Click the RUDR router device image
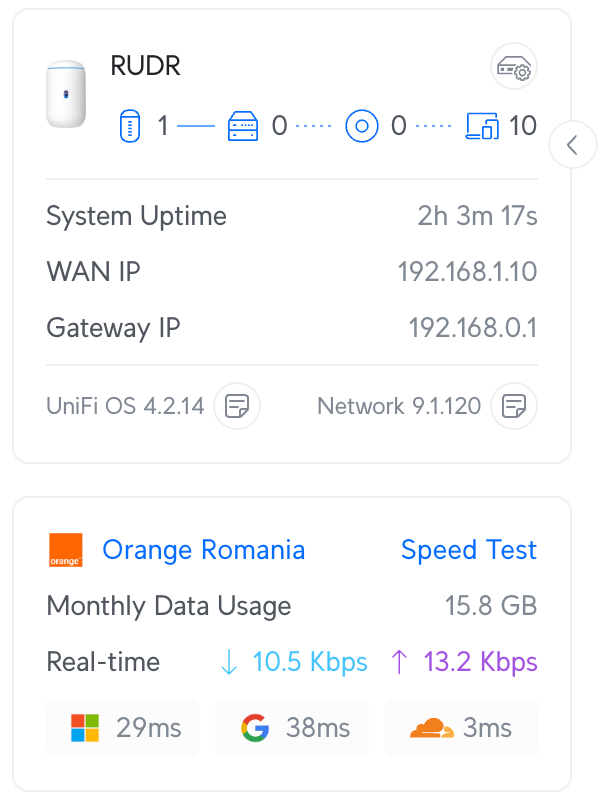Screen dimensions: 600x806 click(67, 93)
